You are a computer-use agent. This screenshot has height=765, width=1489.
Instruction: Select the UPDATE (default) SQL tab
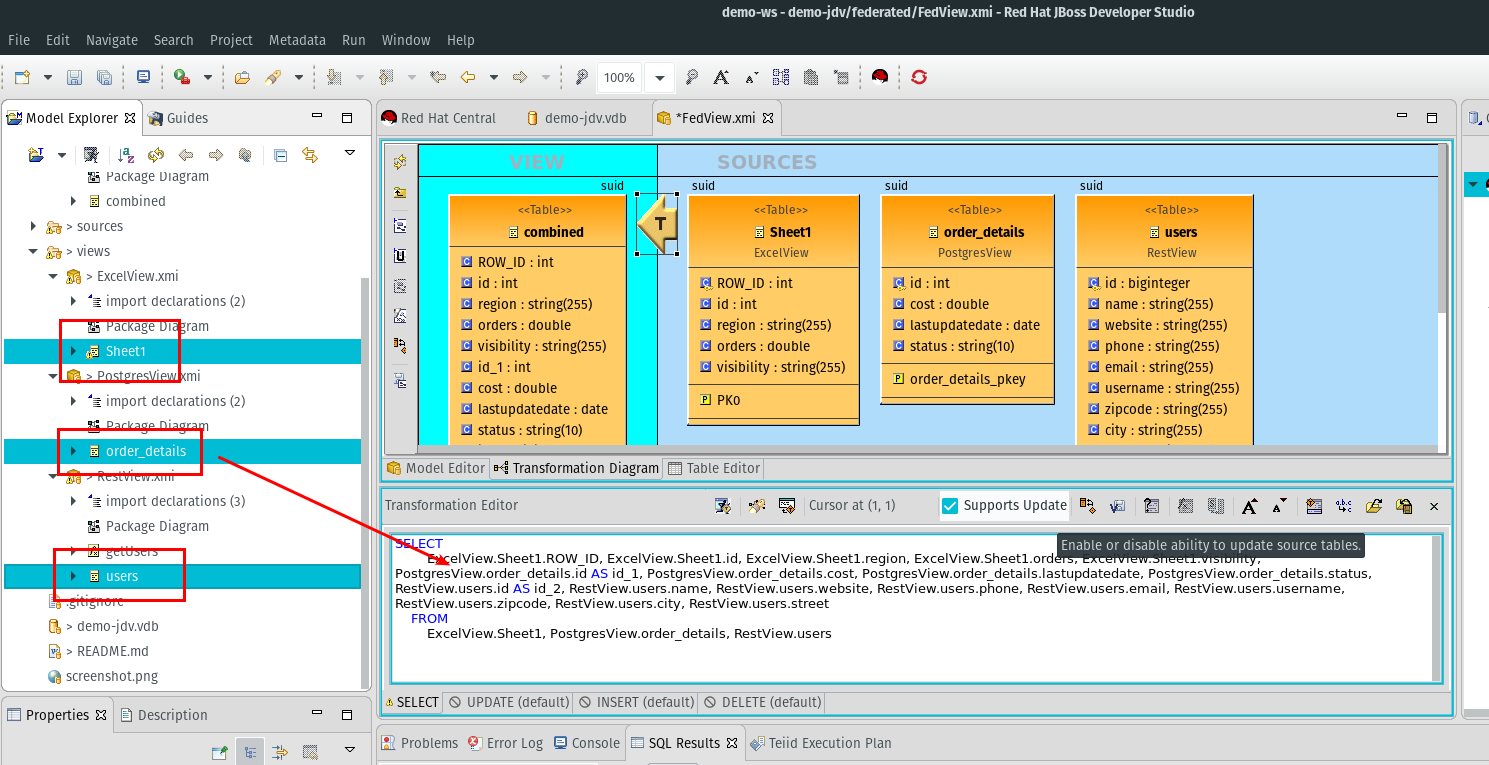[x=508, y=702]
